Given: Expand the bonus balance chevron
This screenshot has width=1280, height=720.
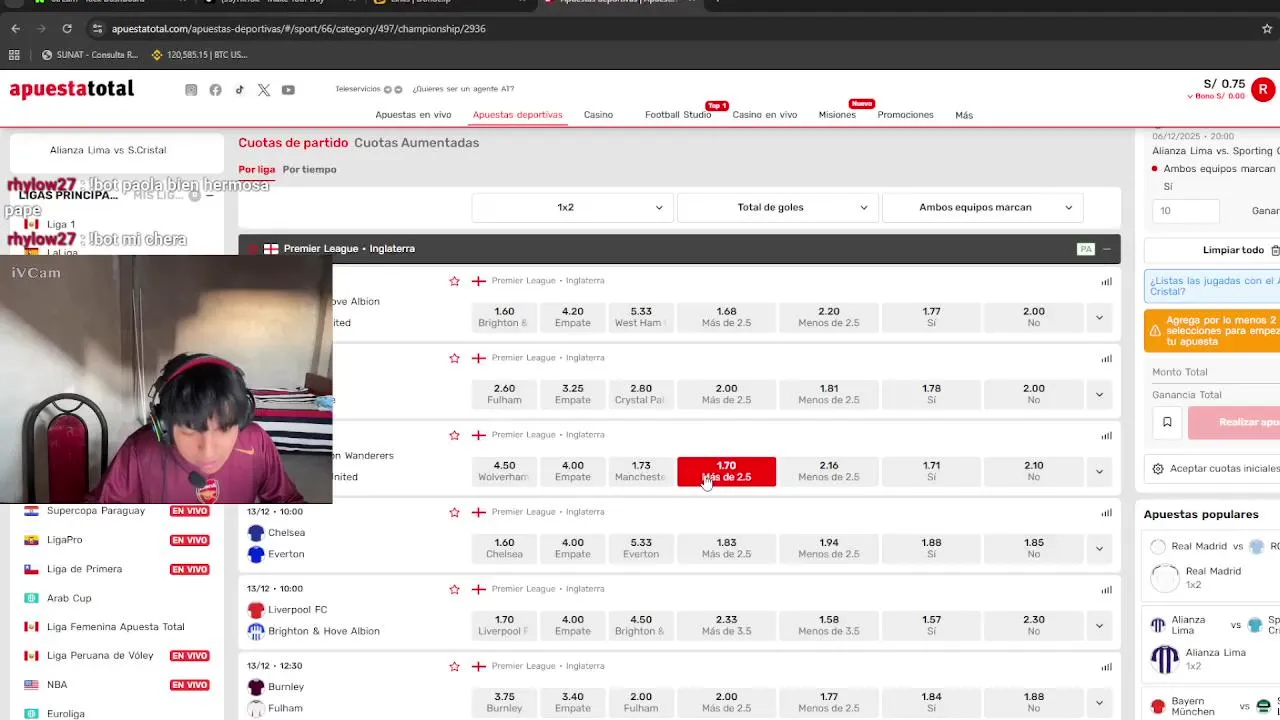Looking at the screenshot, I should [1191, 97].
